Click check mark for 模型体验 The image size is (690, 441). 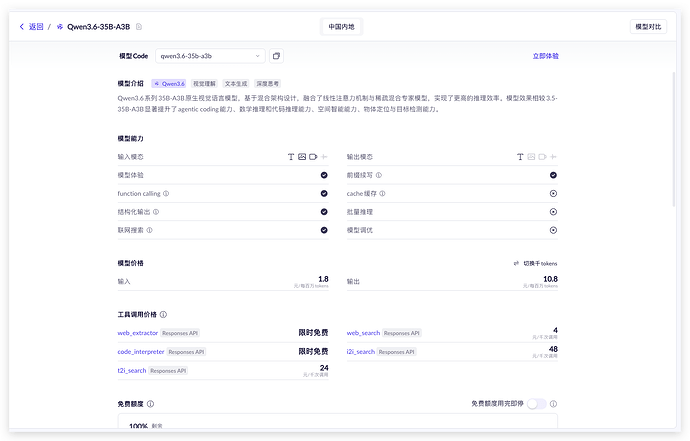point(324,175)
